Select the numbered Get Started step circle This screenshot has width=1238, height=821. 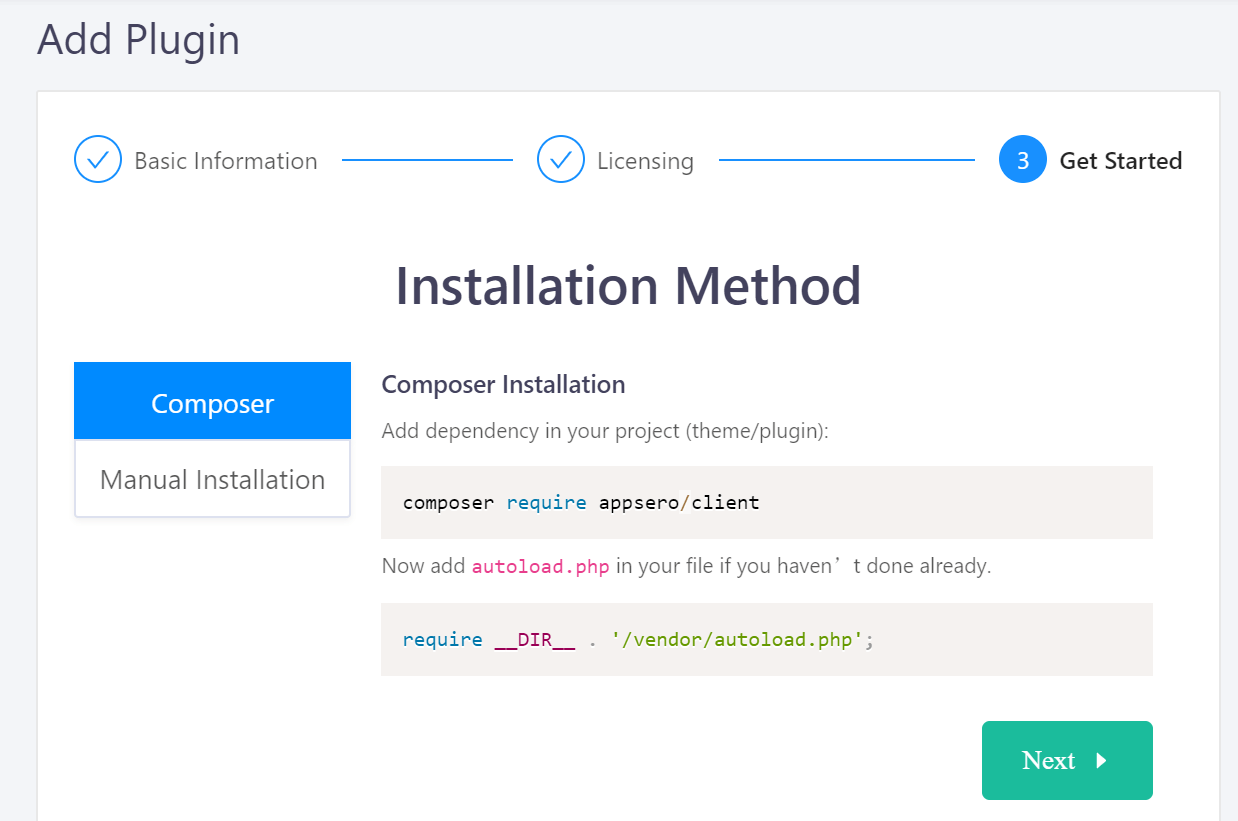click(x=1022, y=160)
